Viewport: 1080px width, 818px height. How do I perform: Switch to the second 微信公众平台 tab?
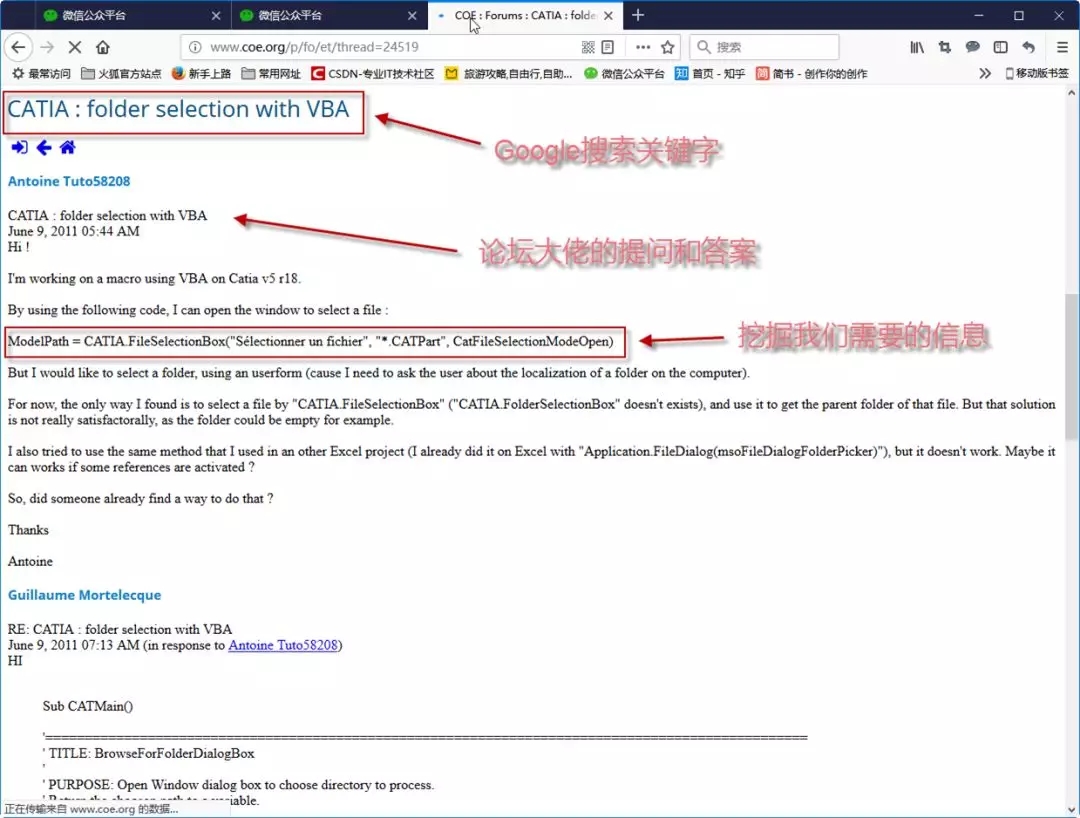coord(329,15)
